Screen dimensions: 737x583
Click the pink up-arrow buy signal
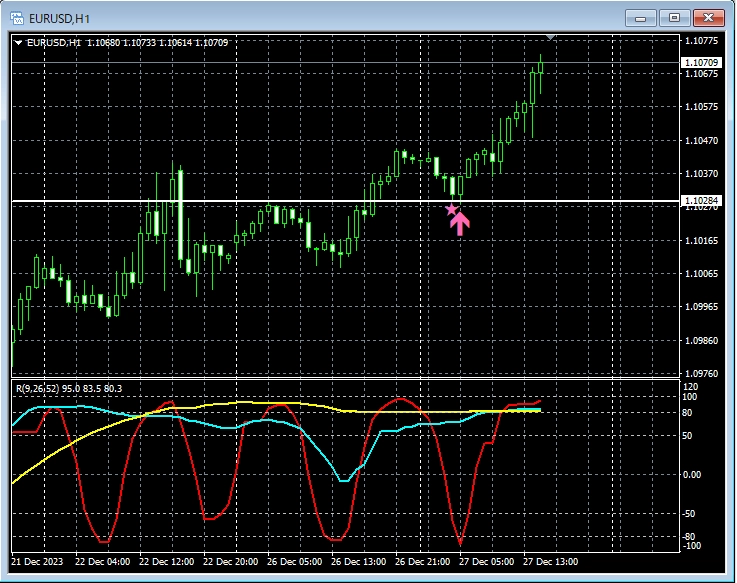(x=460, y=223)
